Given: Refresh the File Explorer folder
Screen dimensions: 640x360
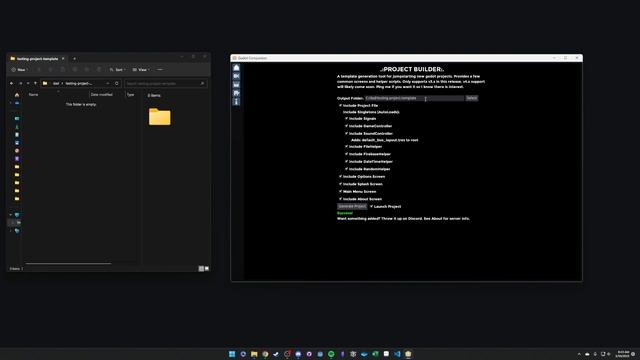Looking at the screenshot, I should pos(117,83).
